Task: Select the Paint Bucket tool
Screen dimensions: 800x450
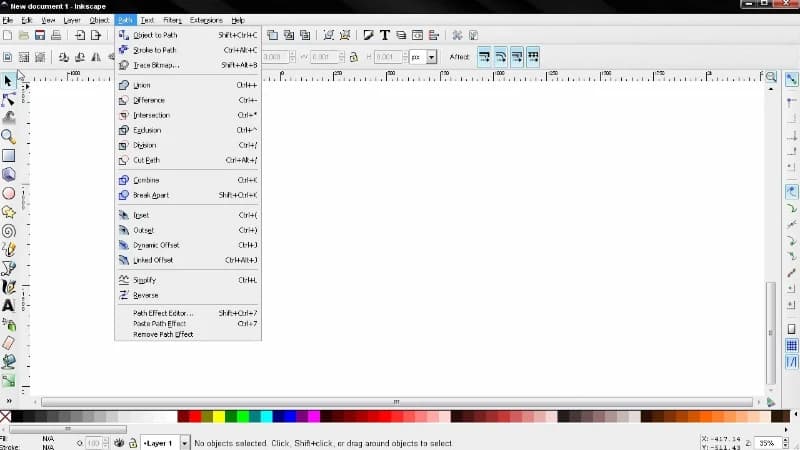Action: point(8,362)
